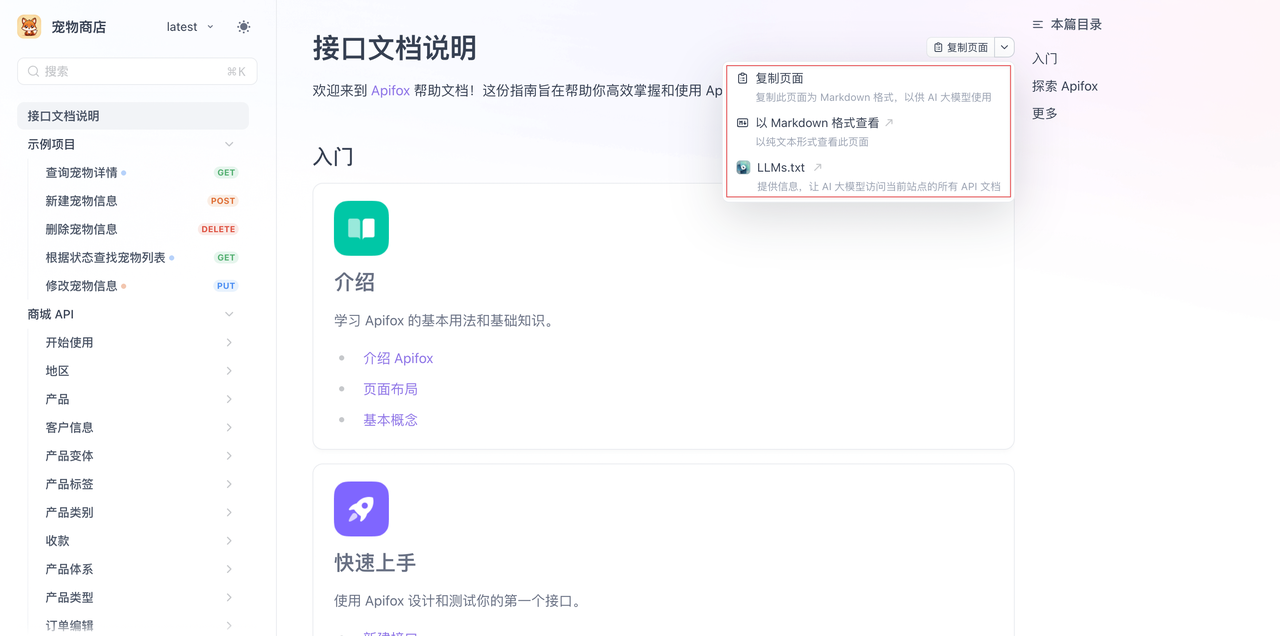Image resolution: width=1280 pixels, height=636 pixels.
Task: Click the pet shop fox logo
Action: pyautogui.click(x=29, y=27)
